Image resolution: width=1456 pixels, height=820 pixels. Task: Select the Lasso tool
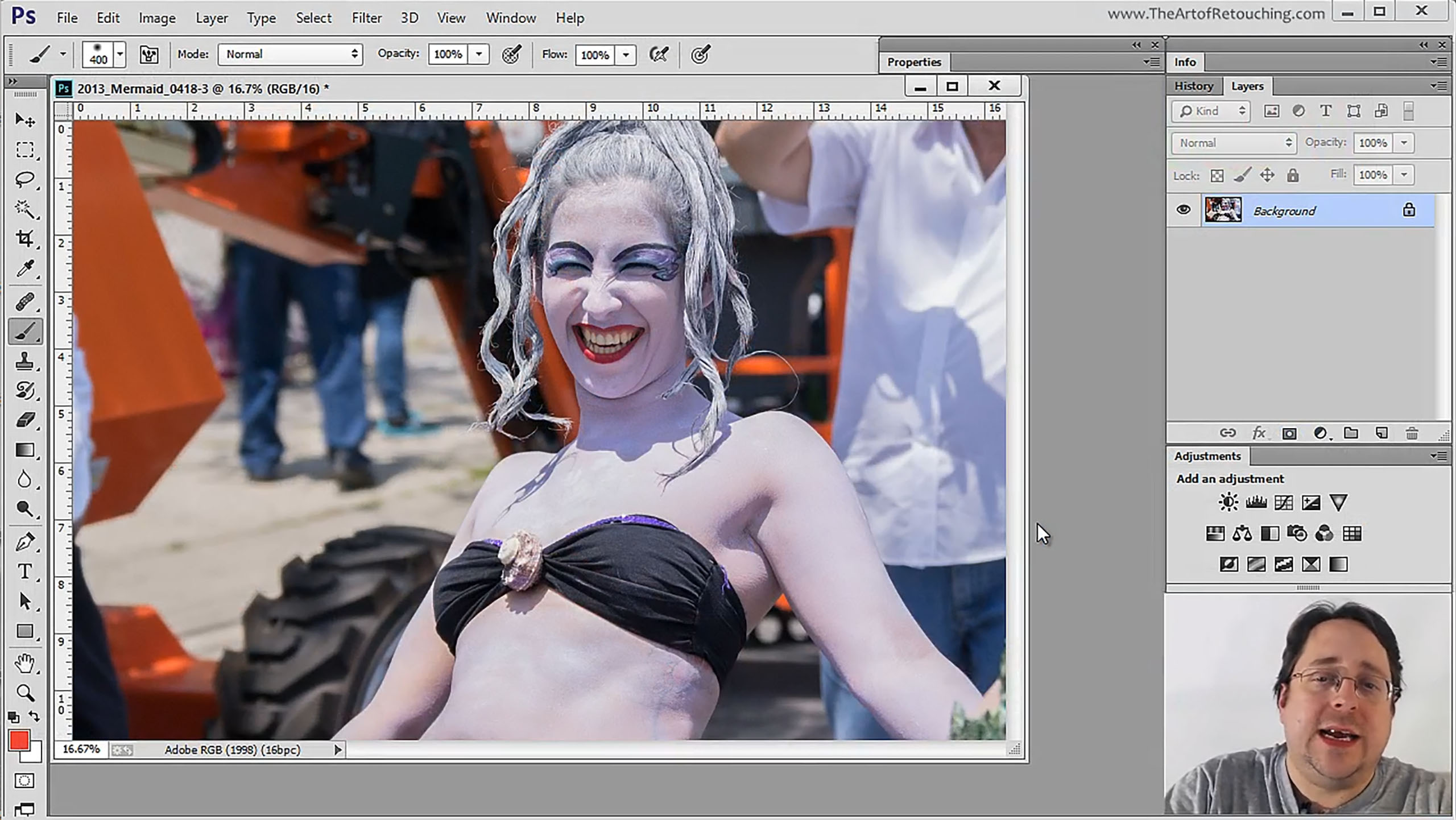pyautogui.click(x=24, y=179)
